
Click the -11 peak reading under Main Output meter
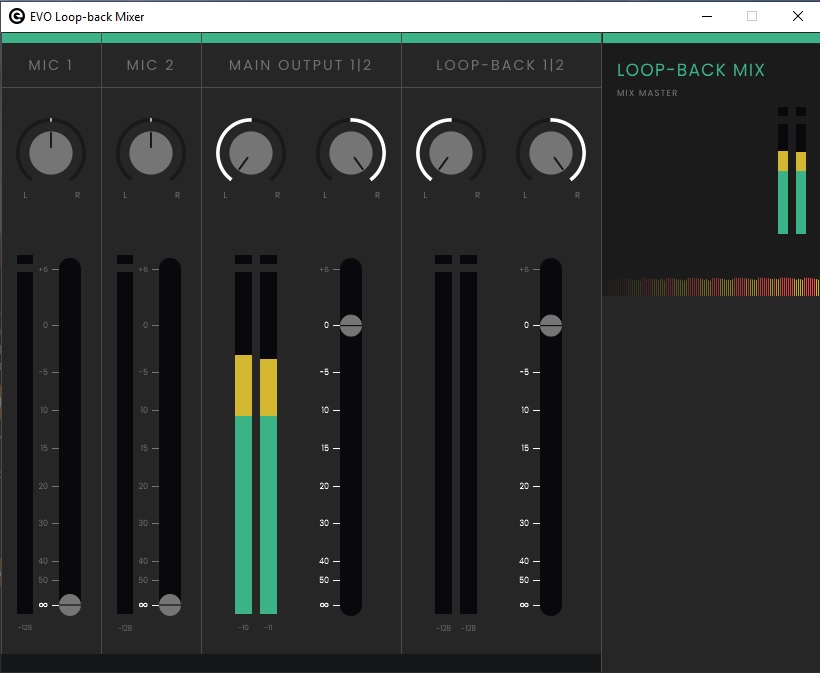[x=268, y=628]
